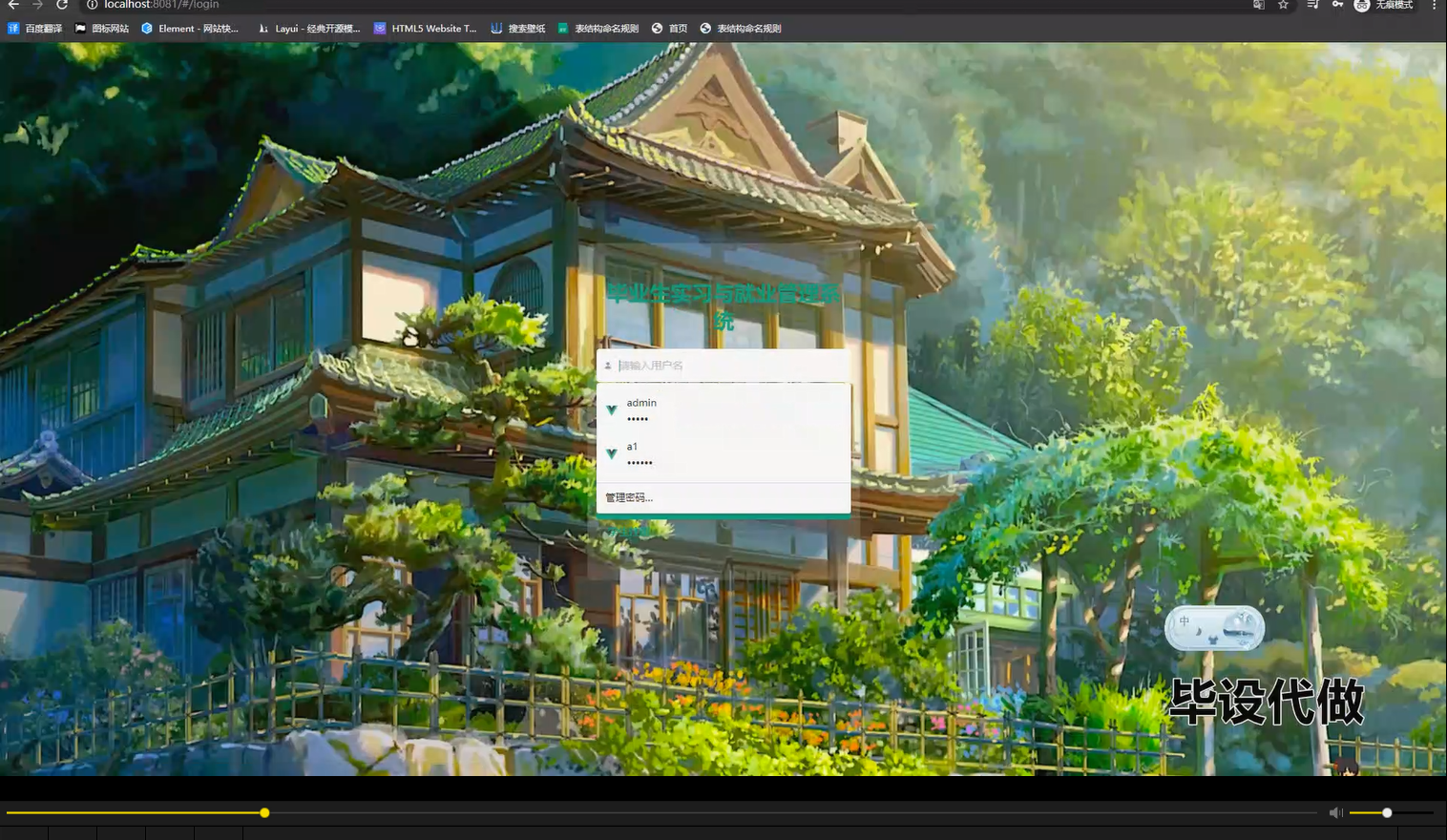Click the browser back arrow

pos(12,6)
